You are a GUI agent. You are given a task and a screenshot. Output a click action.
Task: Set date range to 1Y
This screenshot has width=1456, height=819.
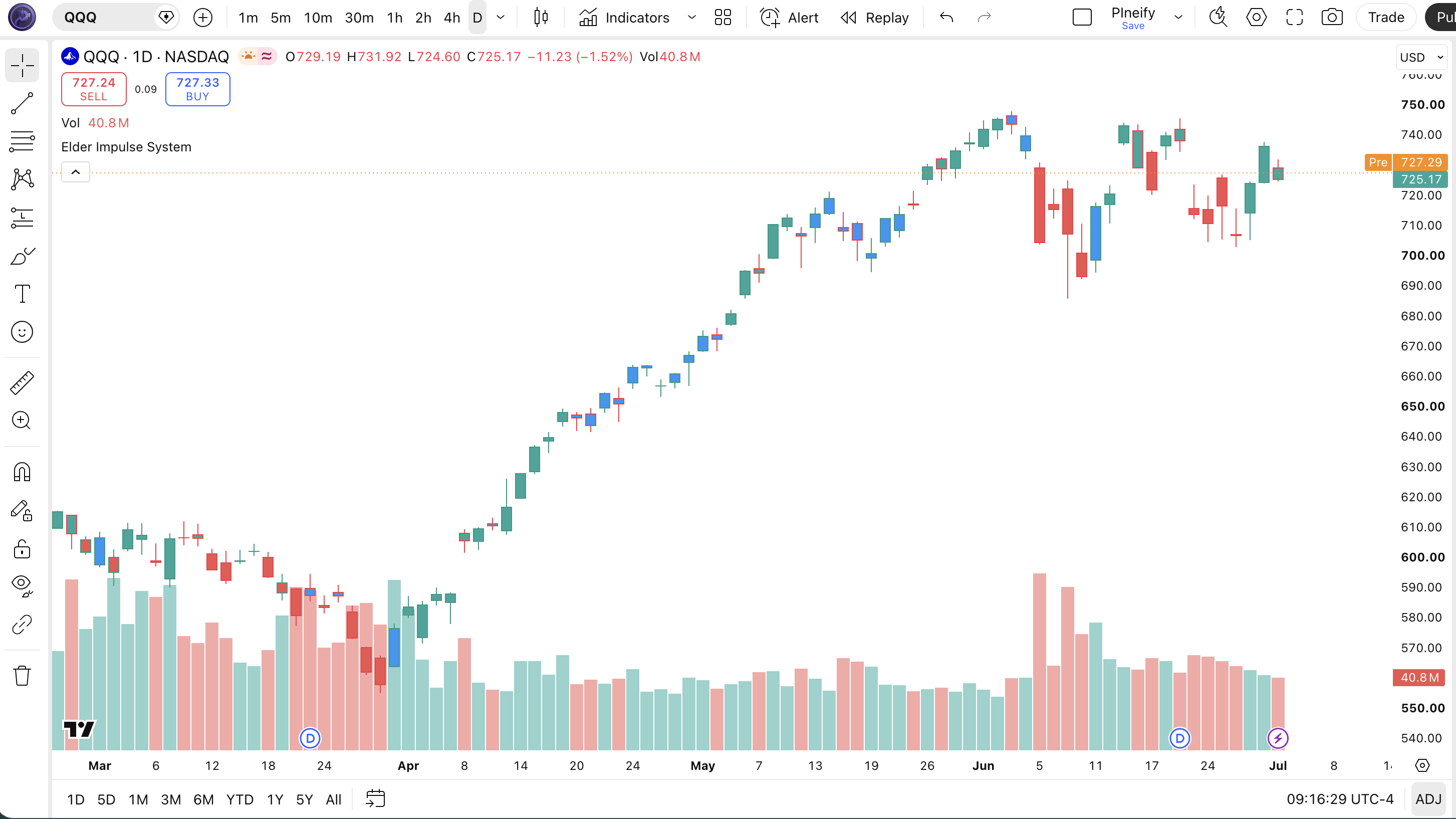275,799
